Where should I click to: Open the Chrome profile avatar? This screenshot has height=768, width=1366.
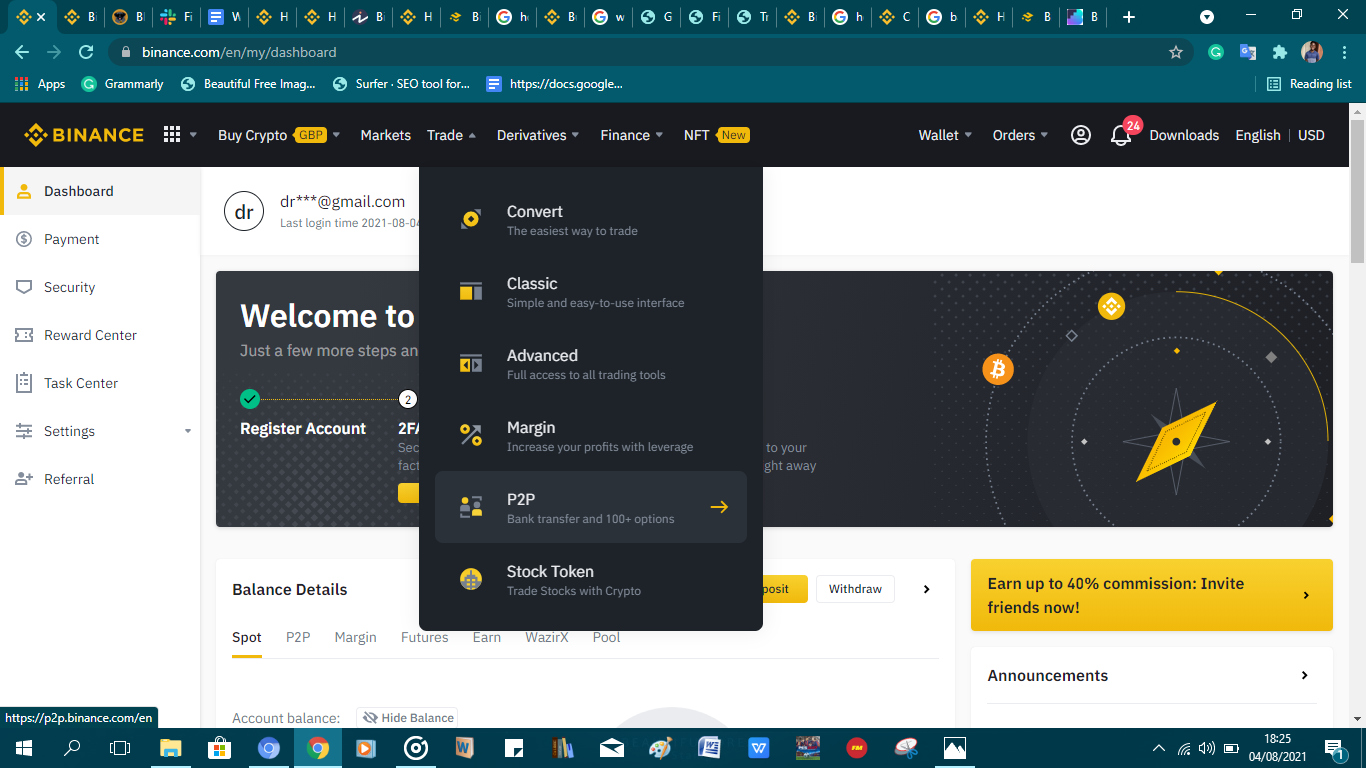[1312, 52]
